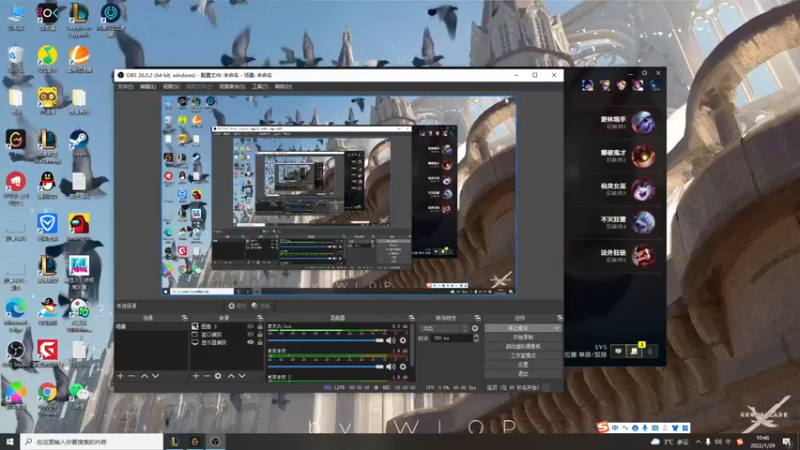This screenshot has width=800, height=450.
Task: Add a new source with the plus icon
Action: pos(196,376)
